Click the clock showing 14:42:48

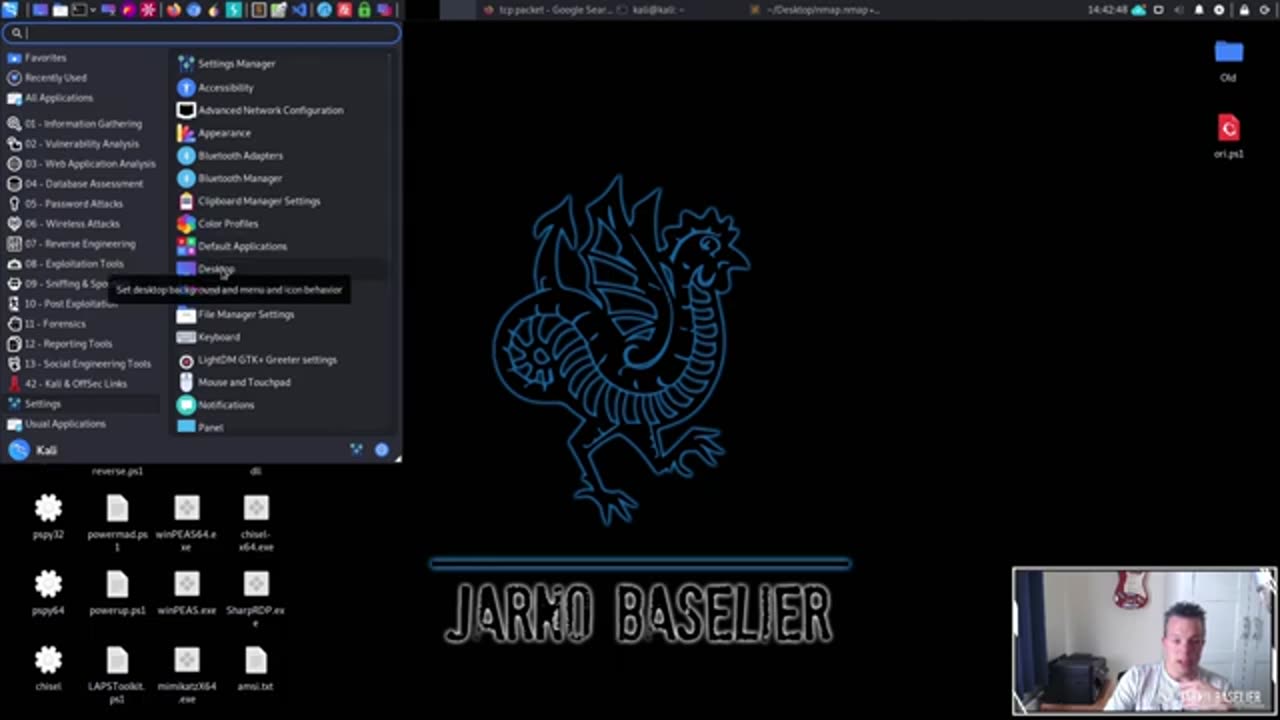1108,10
